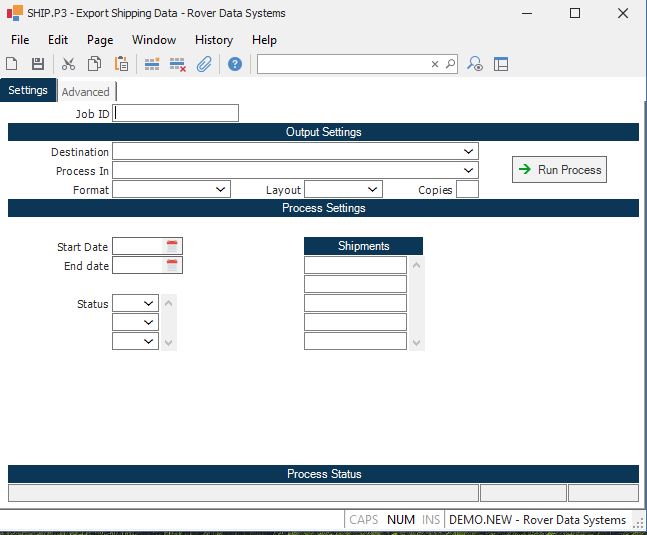Click the paperclip attachments icon
Screen dimensions: 647x535
204,64
